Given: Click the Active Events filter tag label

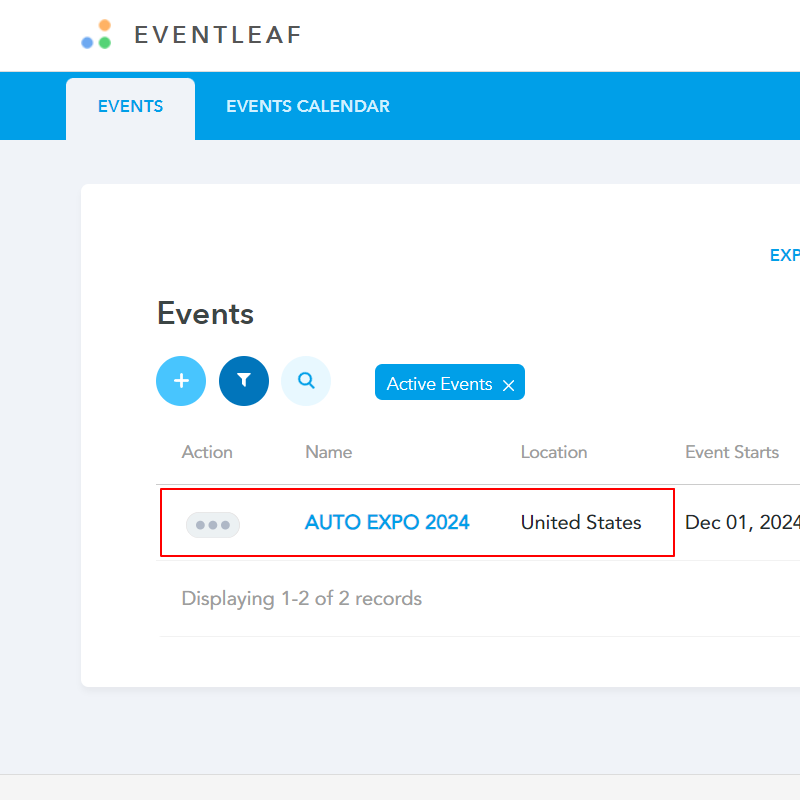Looking at the screenshot, I should point(439,384).
